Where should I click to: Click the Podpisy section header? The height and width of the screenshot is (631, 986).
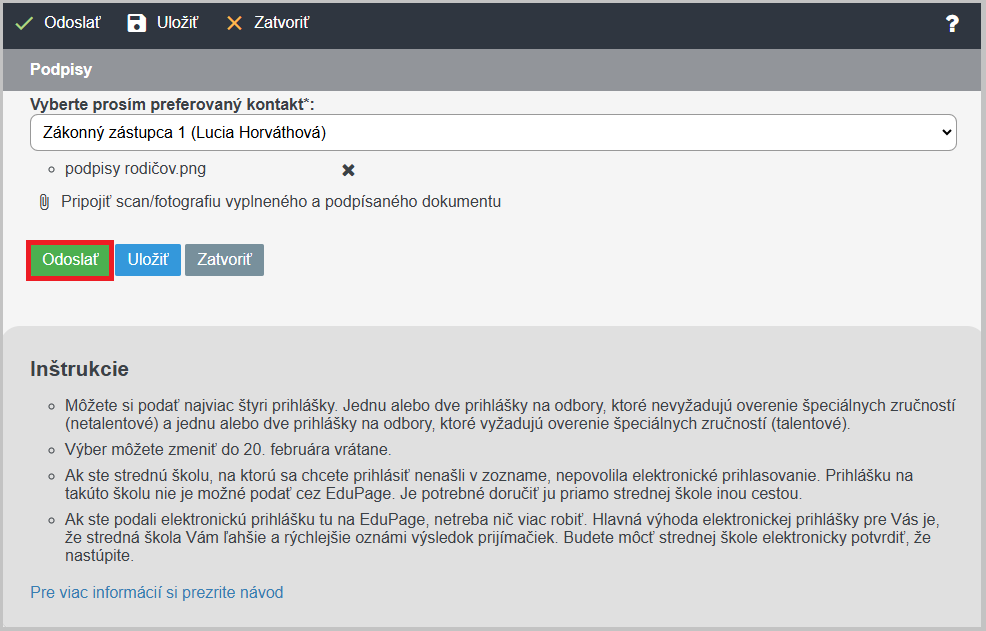tap(61, 69)
